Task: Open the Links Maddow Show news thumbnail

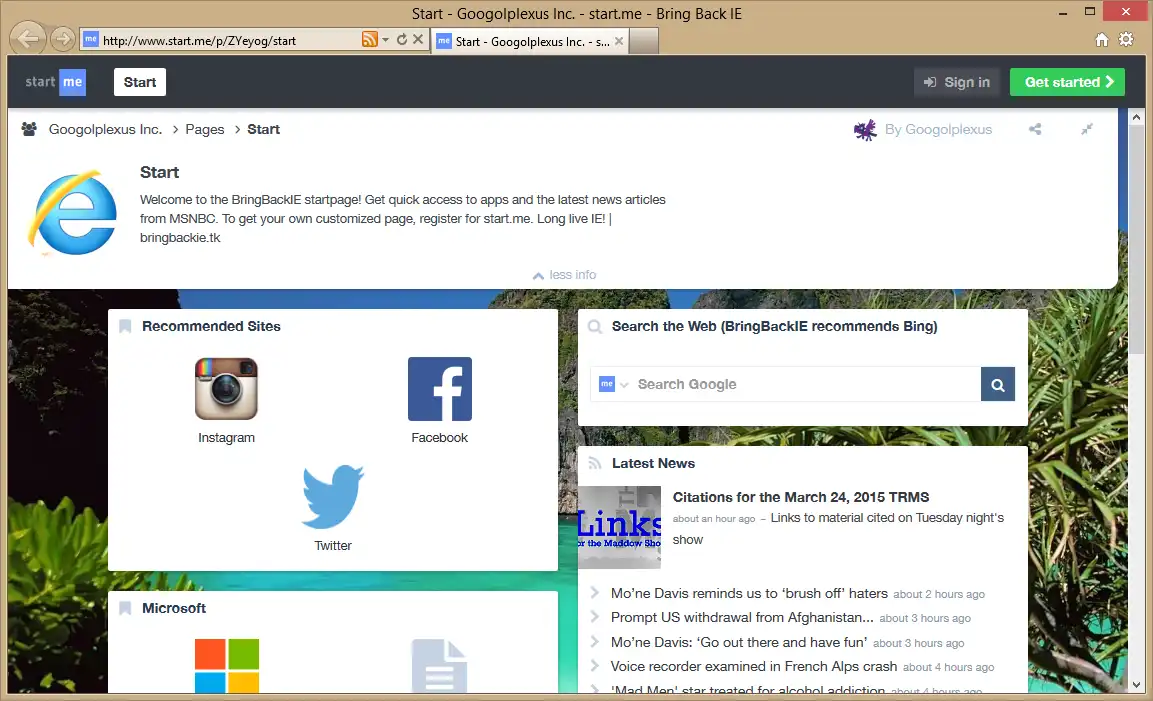Action: 619,527
